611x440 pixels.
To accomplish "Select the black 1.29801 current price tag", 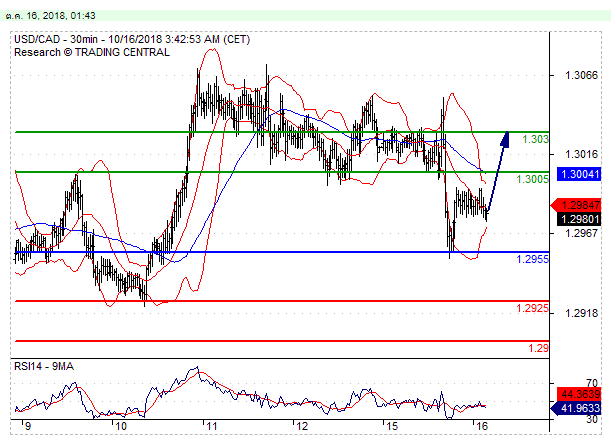I will click(579, 219).
